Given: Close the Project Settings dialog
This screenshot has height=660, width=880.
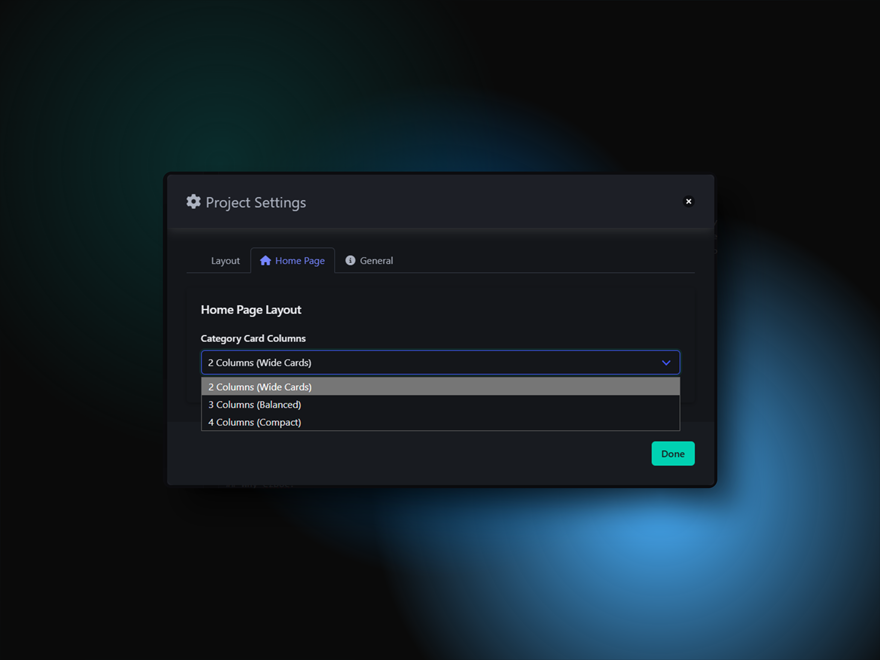Looking at the screenshot, I should pyautogui.click(x=688, y=202).
